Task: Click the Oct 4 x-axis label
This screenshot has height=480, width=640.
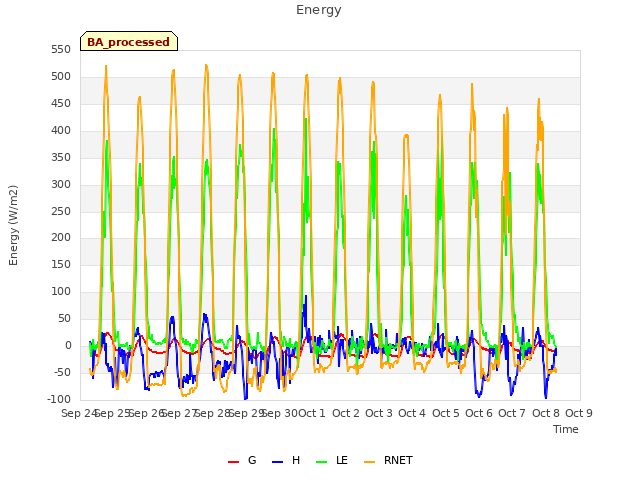Action: pyautogui.click(x=412, y=413)
